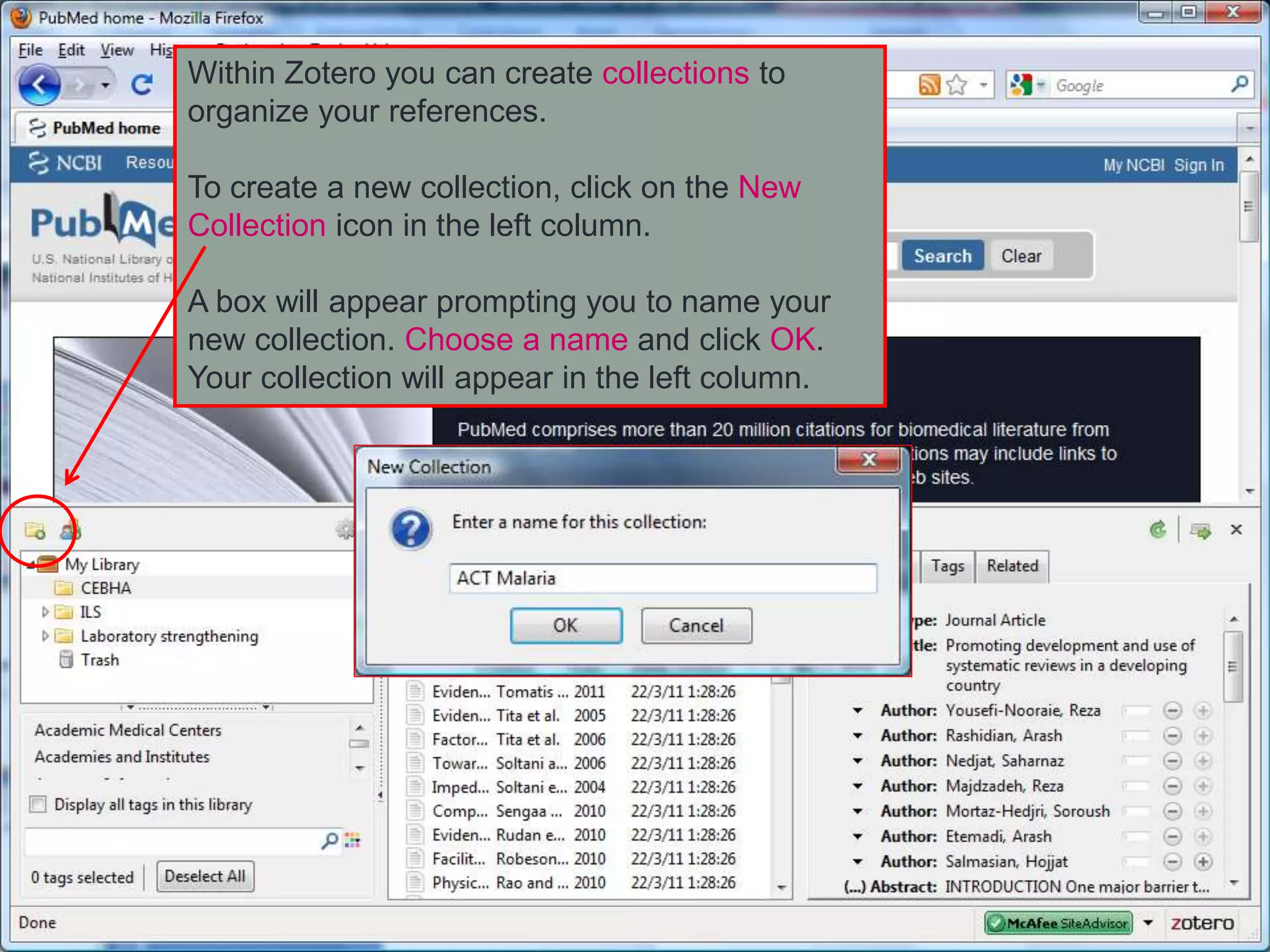Expand the ILS collection
The width and height of the screenshot is (1270, 952).
click(x=45, y=612)
